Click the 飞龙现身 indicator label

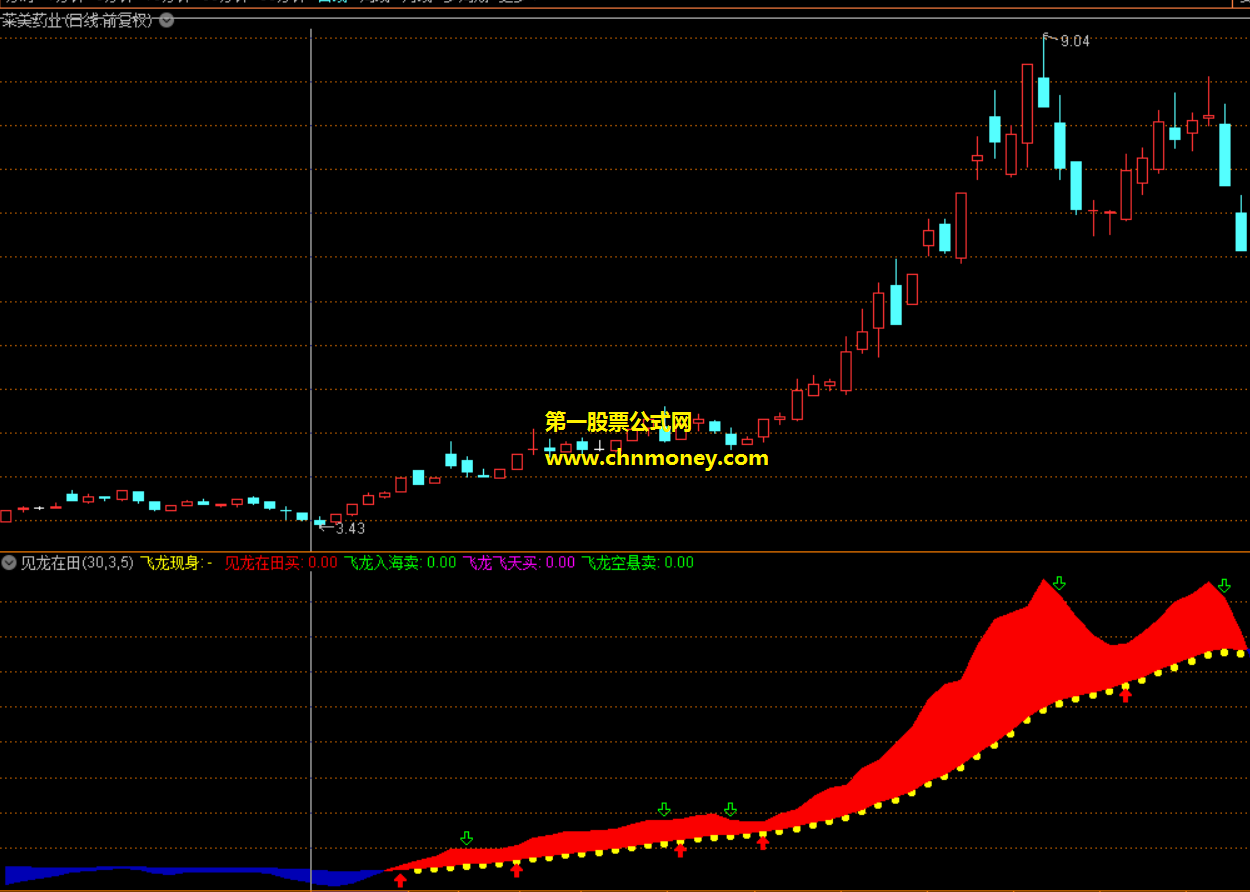[x=176, y=562]
